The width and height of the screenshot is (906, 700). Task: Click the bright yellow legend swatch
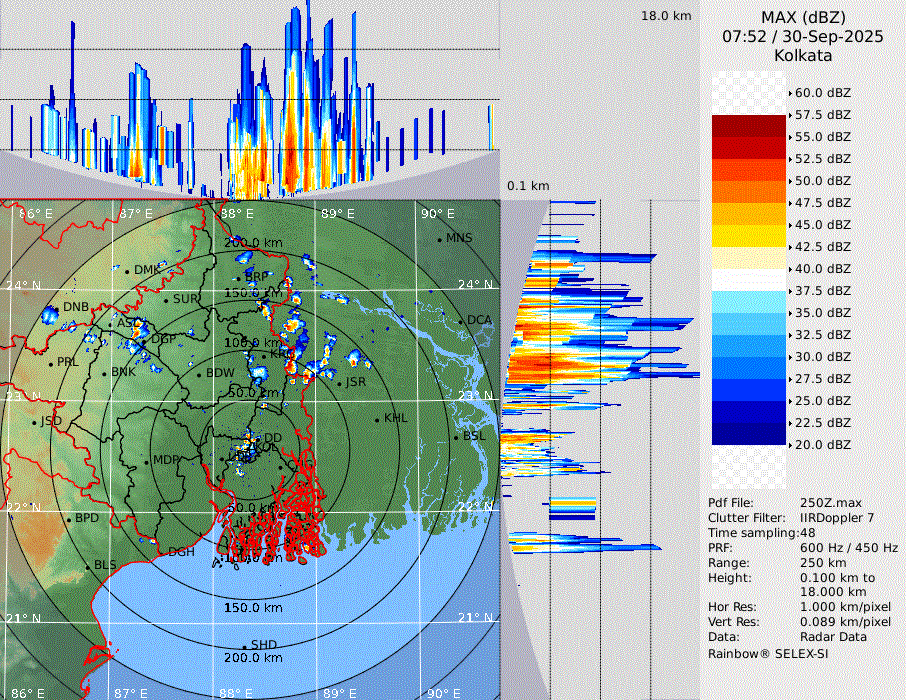(749, 235)
